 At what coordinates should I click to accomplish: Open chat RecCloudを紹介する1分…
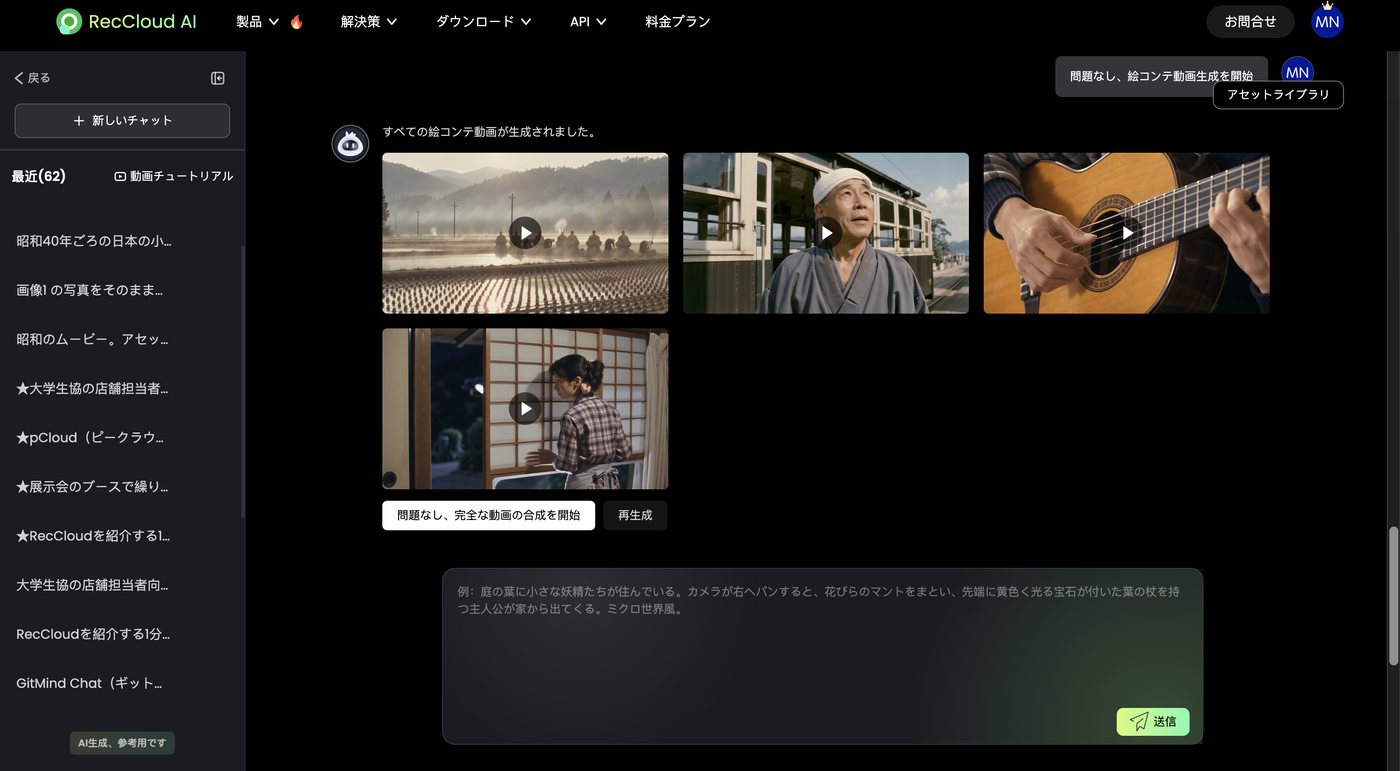pos(93,634)
